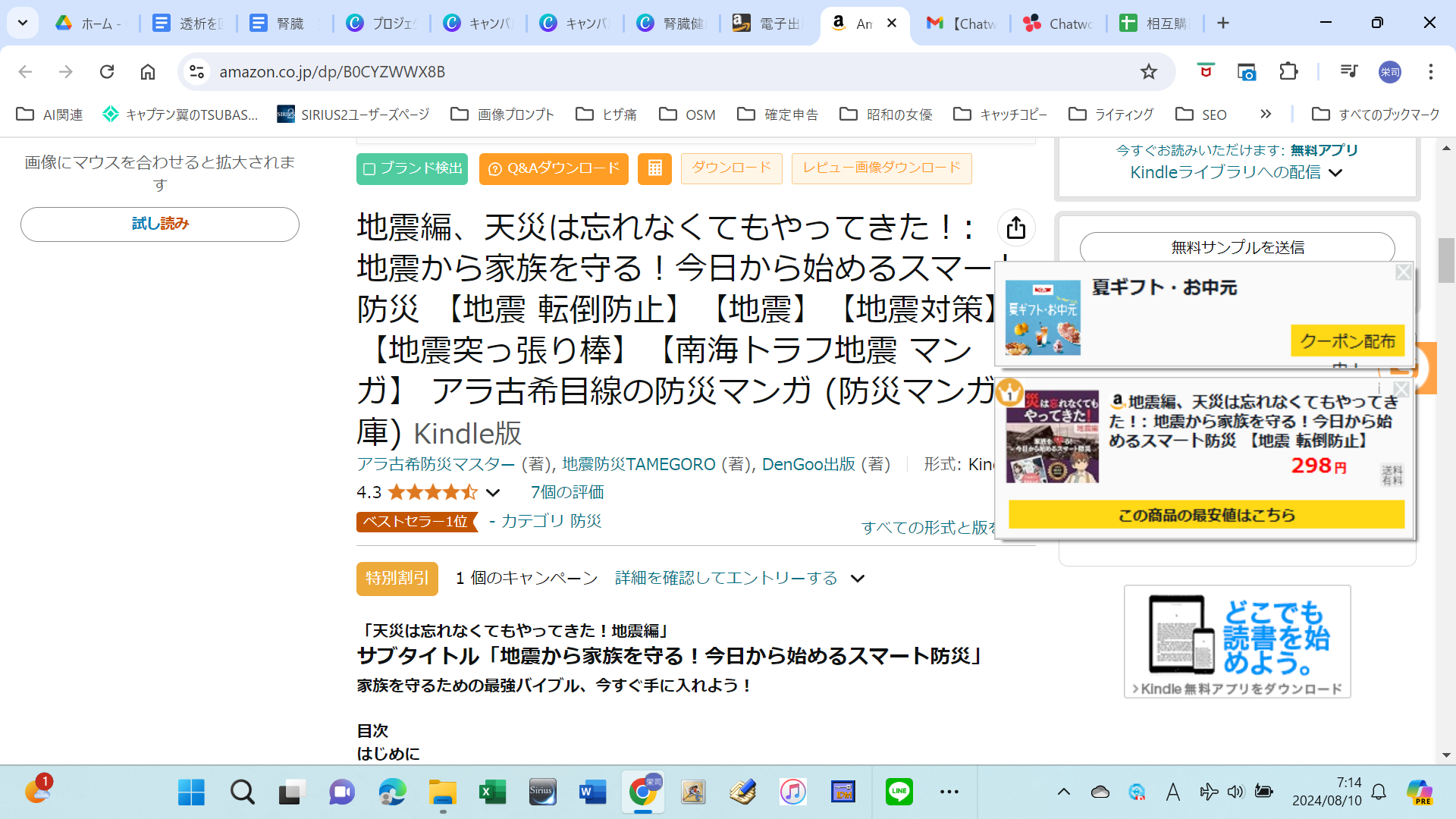Image resolution: width=1456 pixels, height=819 pixels.
Task: Click 無料サンプルを送信 button
Action: coord(1237,247)
